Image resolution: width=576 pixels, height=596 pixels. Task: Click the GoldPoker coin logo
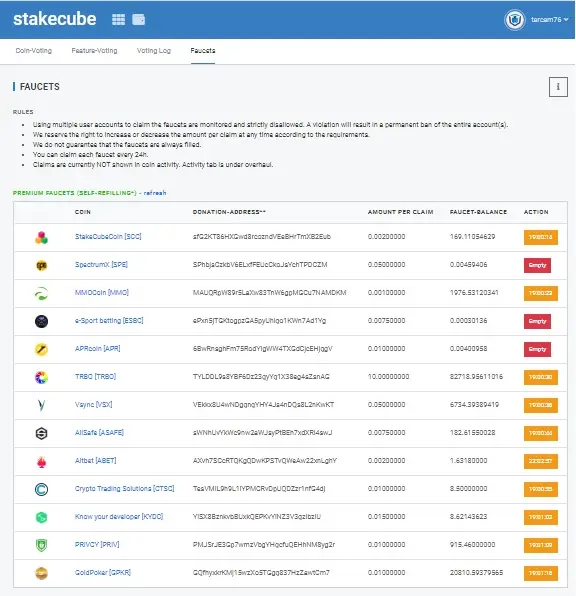41,573
